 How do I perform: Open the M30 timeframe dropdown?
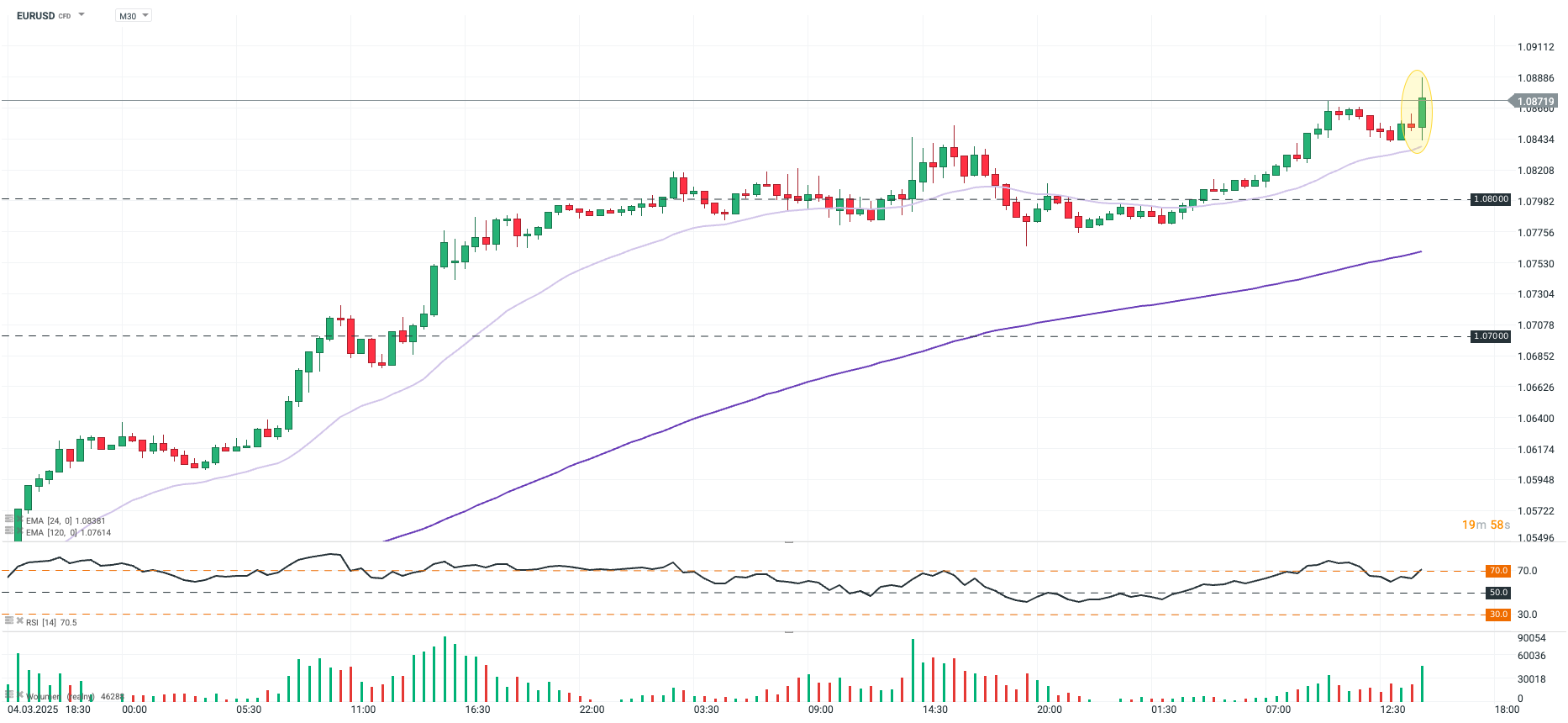pos(134,16)
